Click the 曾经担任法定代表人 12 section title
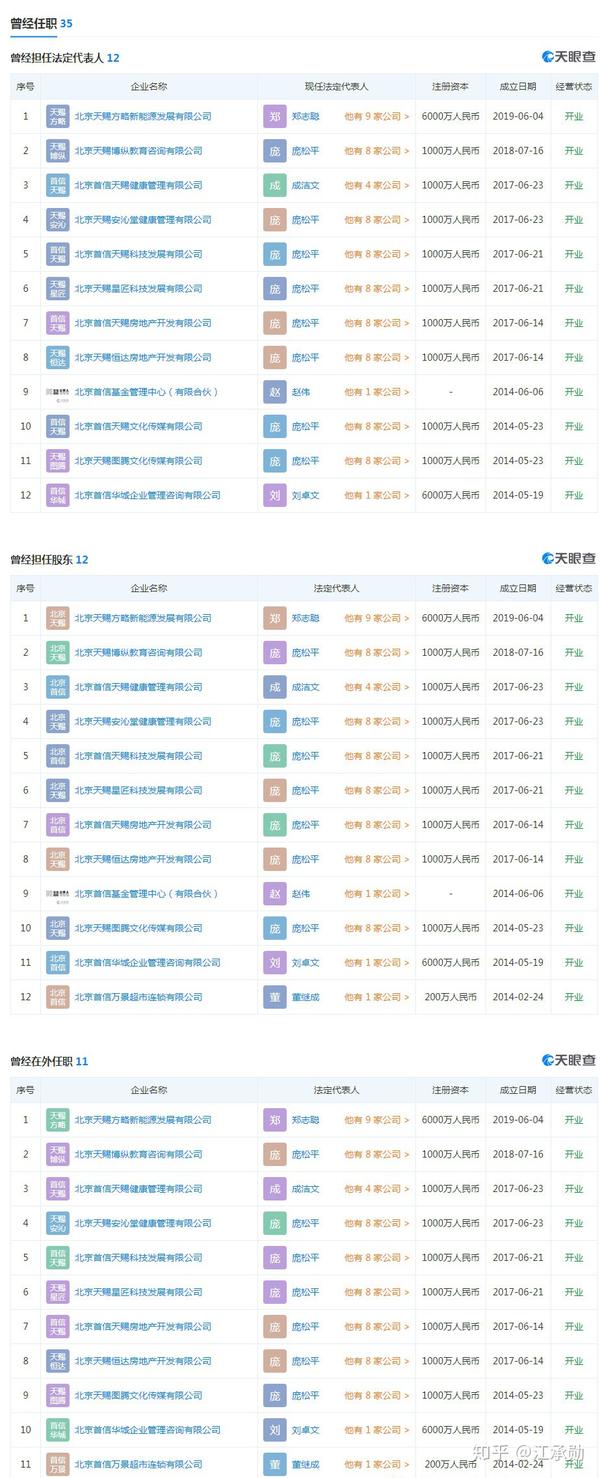 coord(65,58)
